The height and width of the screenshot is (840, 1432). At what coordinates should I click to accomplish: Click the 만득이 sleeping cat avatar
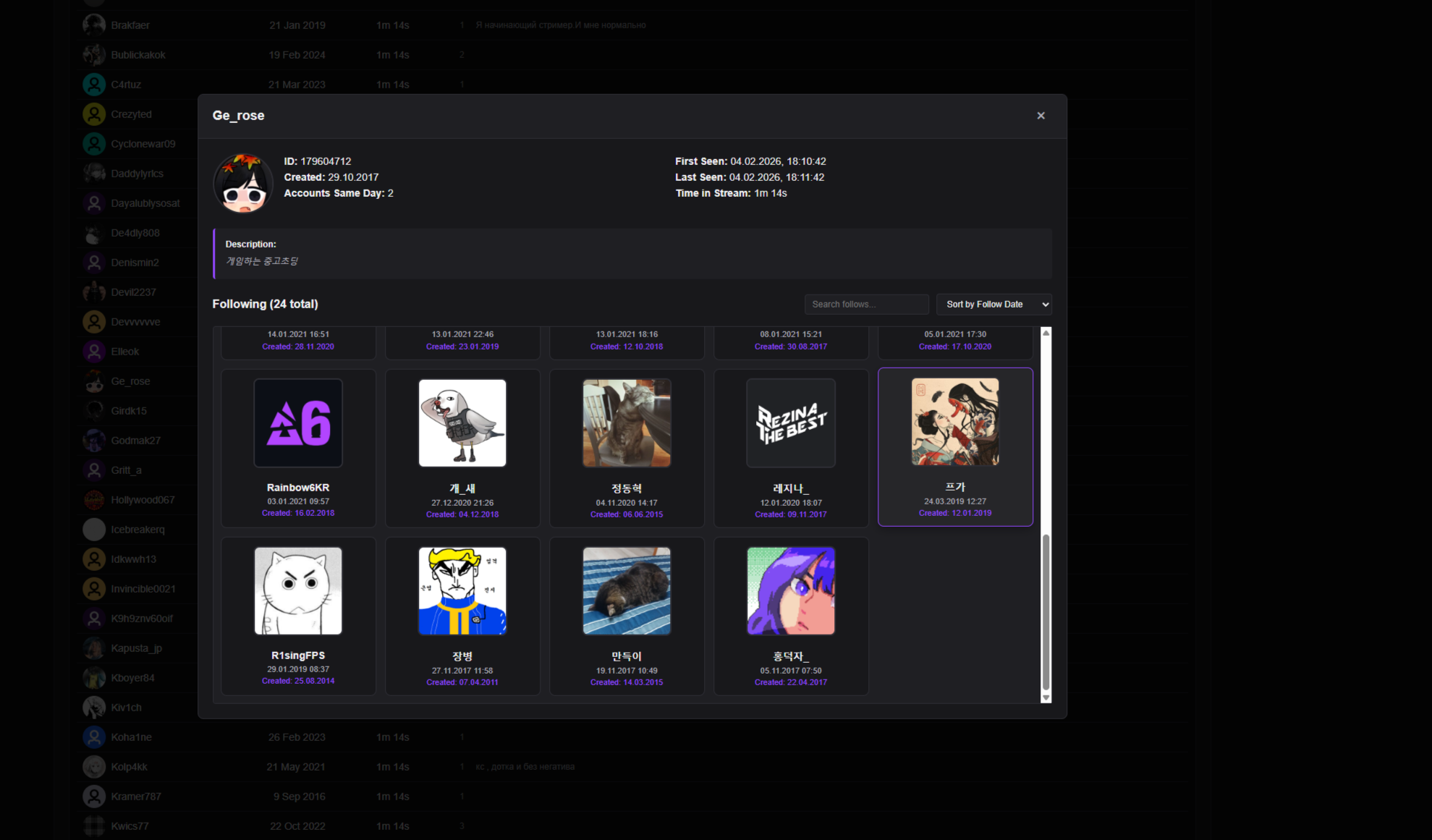pos(627,591)
